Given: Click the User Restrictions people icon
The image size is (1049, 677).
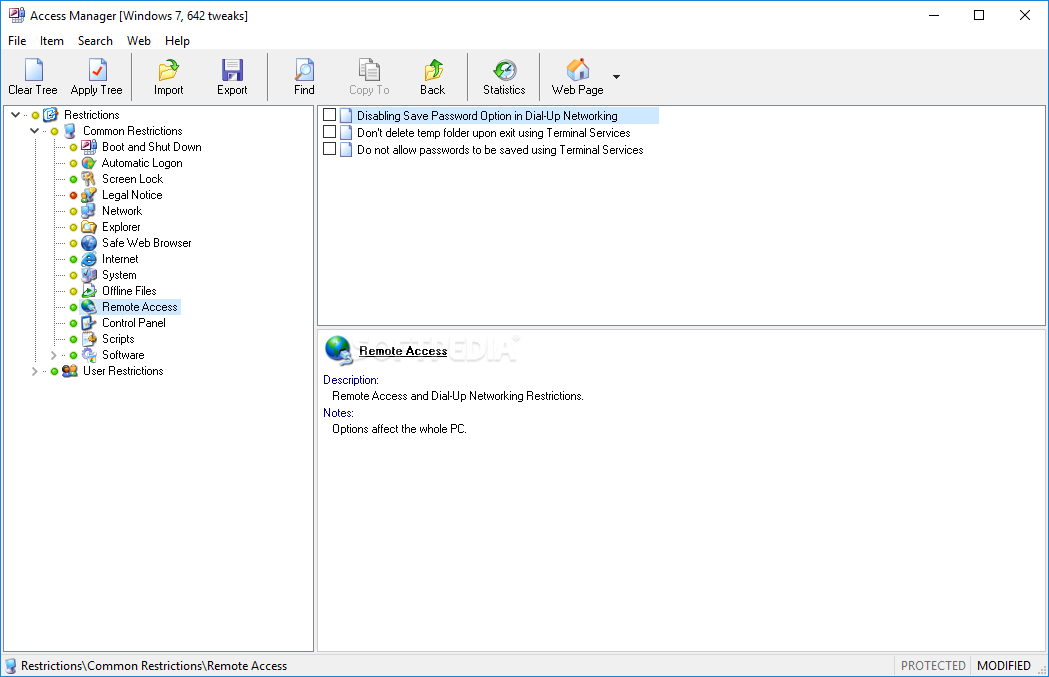Looking at the screenshot, I should coord(70,371).
